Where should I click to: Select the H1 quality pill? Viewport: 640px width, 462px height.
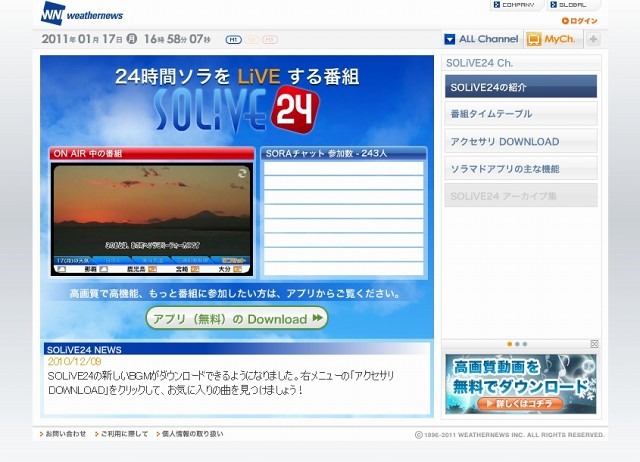pos(233,40)
